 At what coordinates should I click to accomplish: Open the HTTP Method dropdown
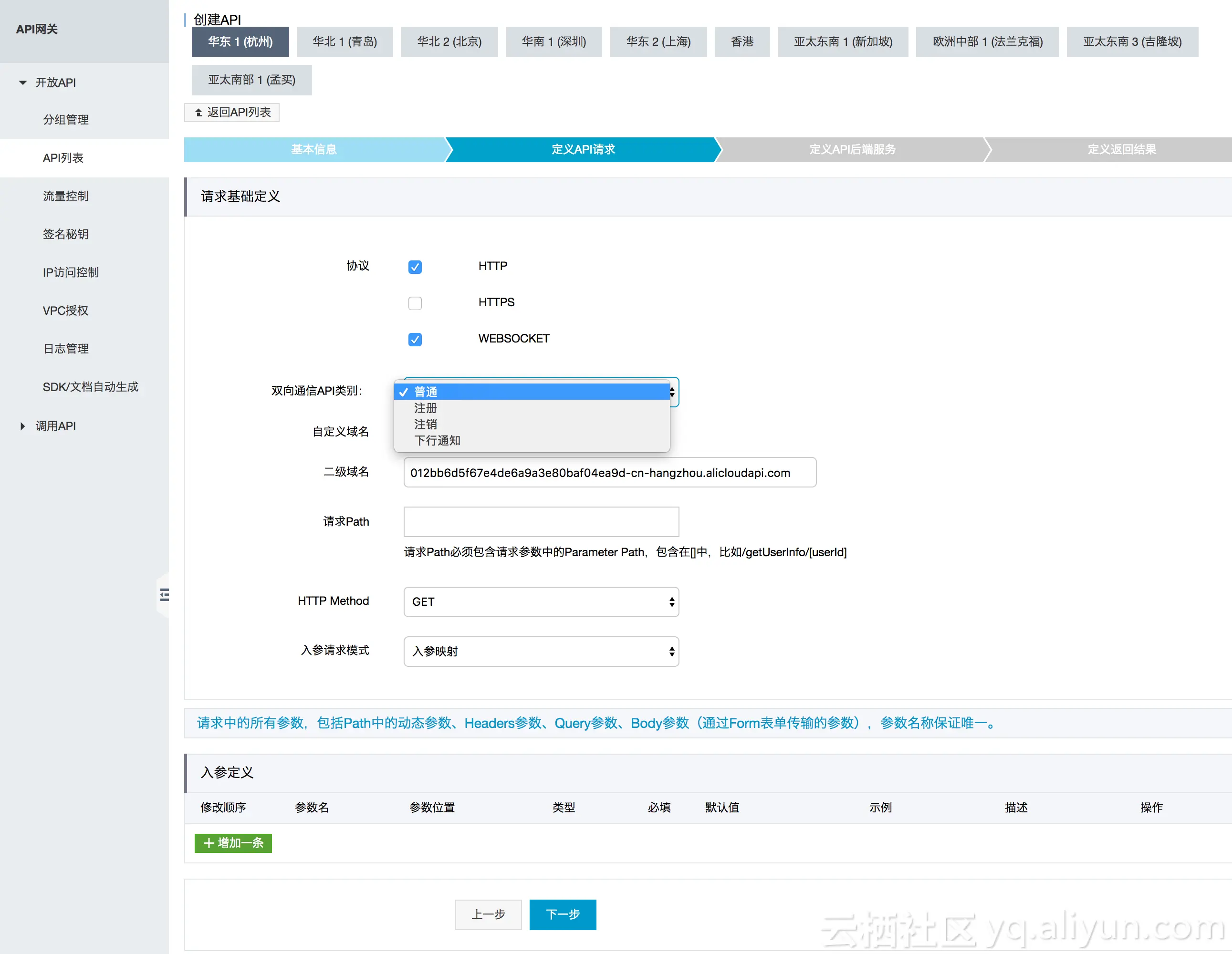[x=541, y=601]
